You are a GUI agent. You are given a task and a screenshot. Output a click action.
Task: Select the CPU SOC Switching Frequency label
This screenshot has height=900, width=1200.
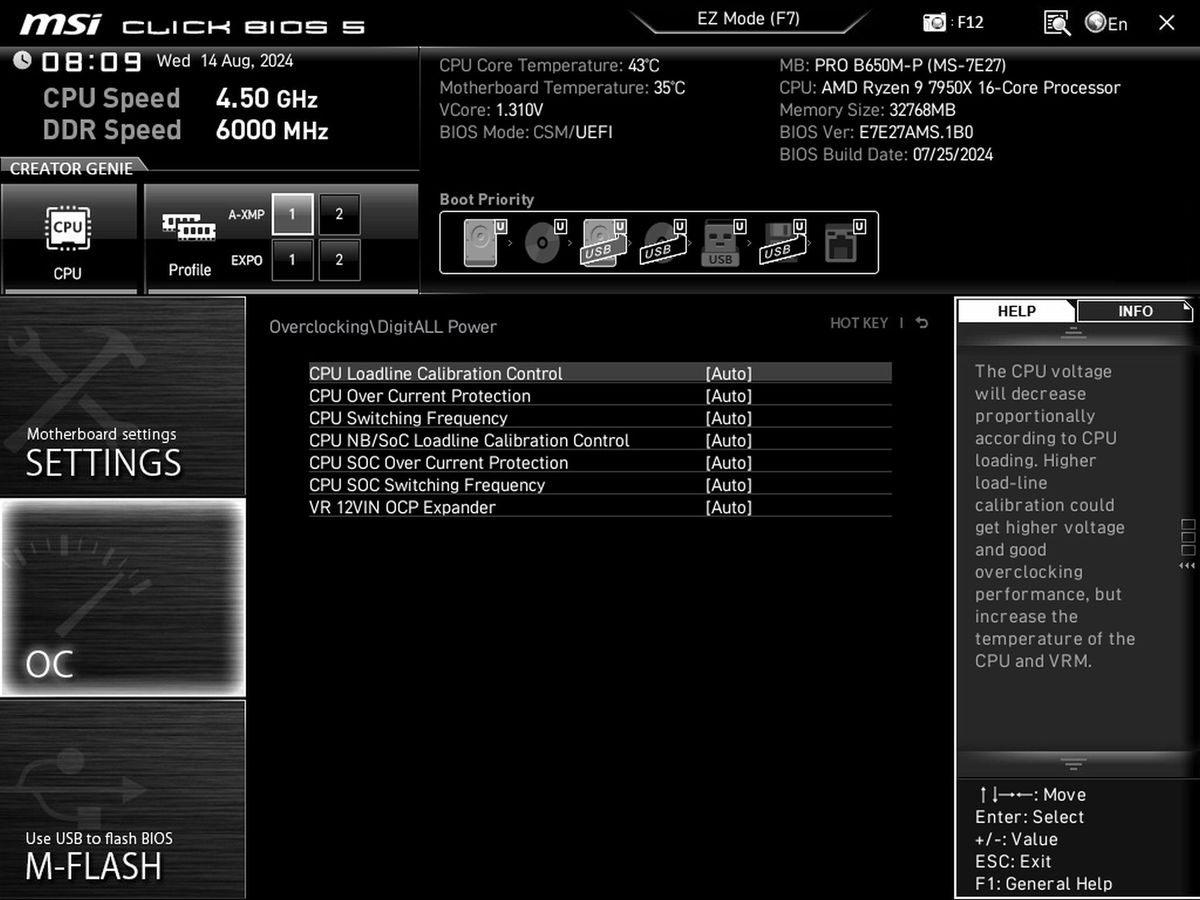(427, 485)
